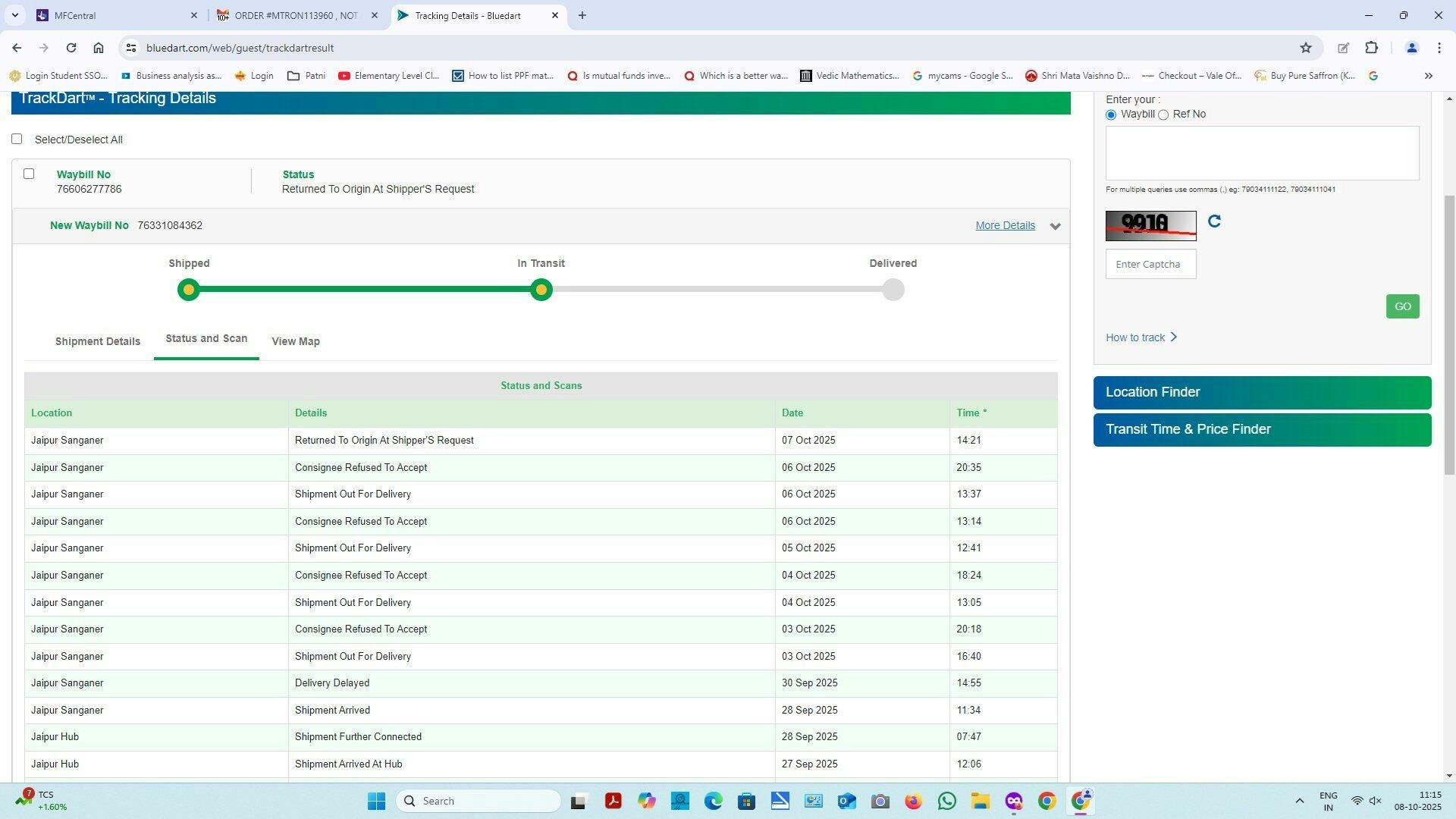Screen dimensions: 1456x819
Task: Bookmark this page with star icon
Action: coord(1306,48)
